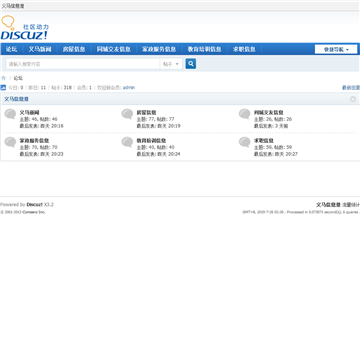Click the blue magnifier search button
Screen dimensions: 360x360
191,64
